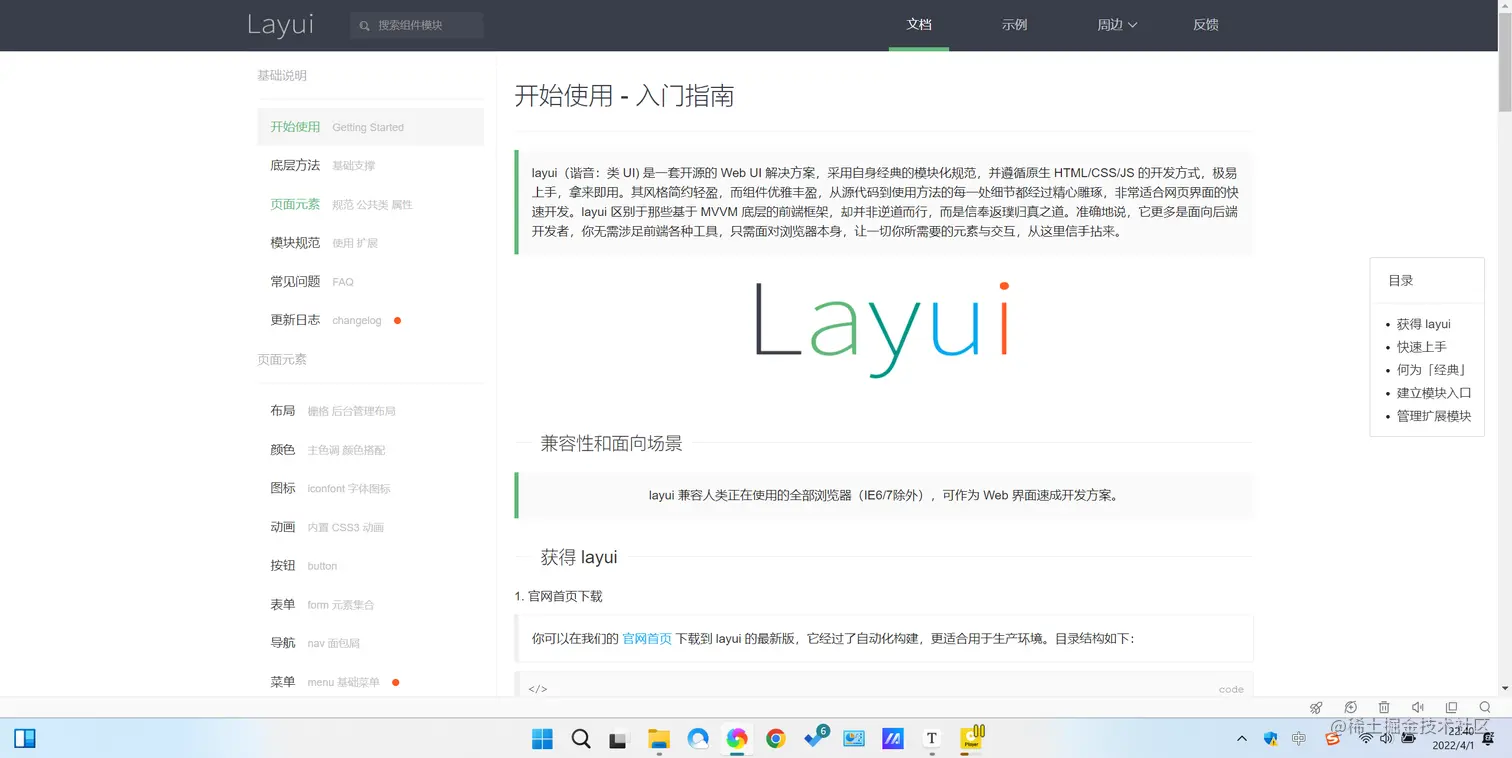Show hidden tray icons with the chevron
The height and width of the screenshot is (758, 1512).
click(1242, 739)
